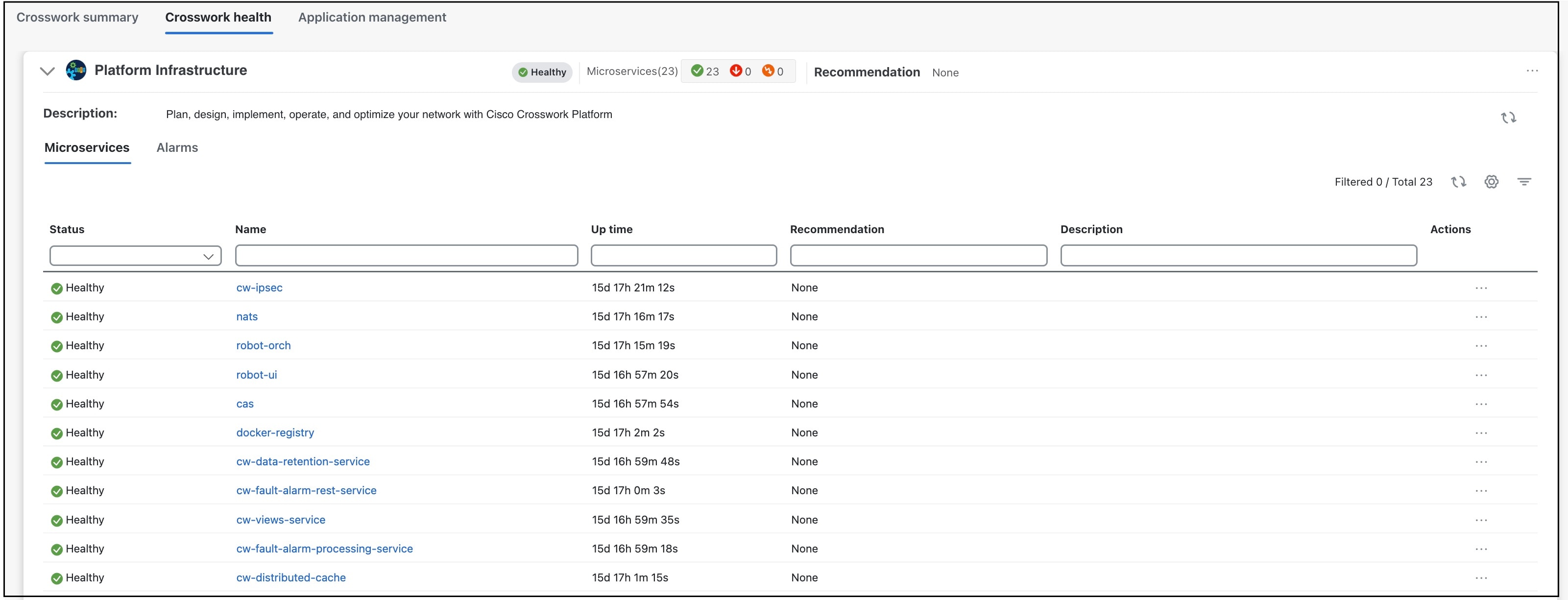Open the cw-data-retention-service link
This screenshot has width=1568, height=600.
(303, 462)
